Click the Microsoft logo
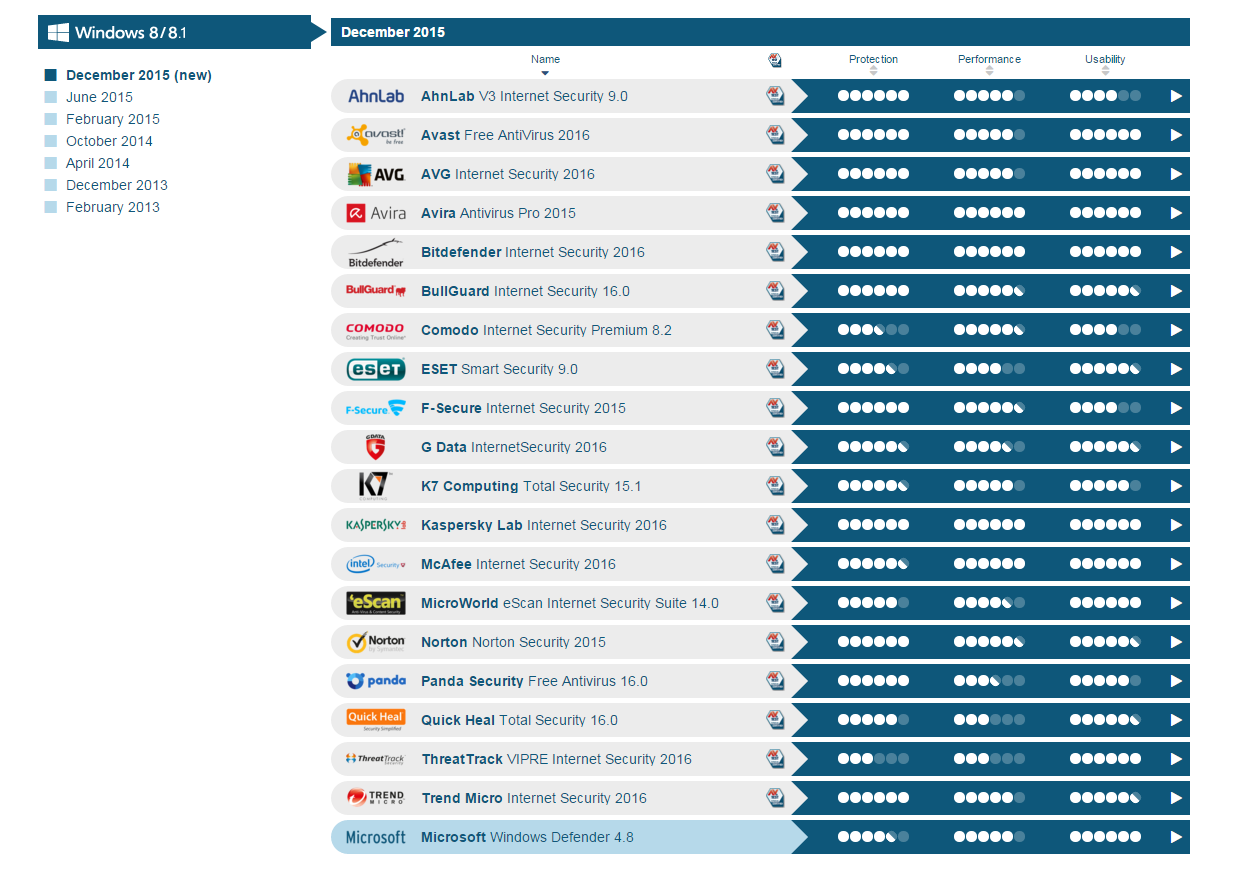 tap(375, 837)
